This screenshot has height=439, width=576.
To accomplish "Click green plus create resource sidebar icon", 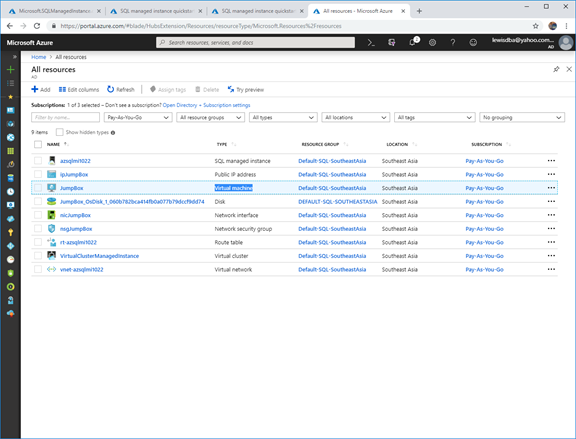I will click(x=11, y=69).
